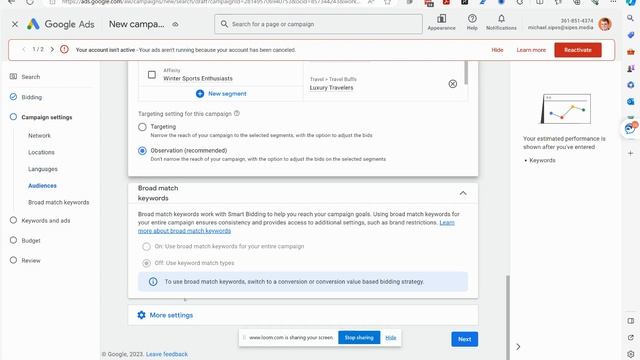Select On: Use broad match keywords radio
The width and height of the screenshot is (640, 360).
146,247
